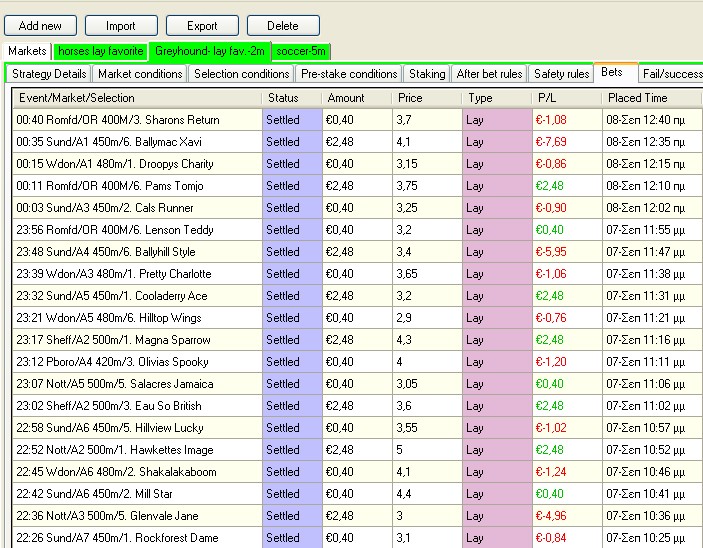
Task: Open the Strategy Details tab
Action: tap(49, 74)
